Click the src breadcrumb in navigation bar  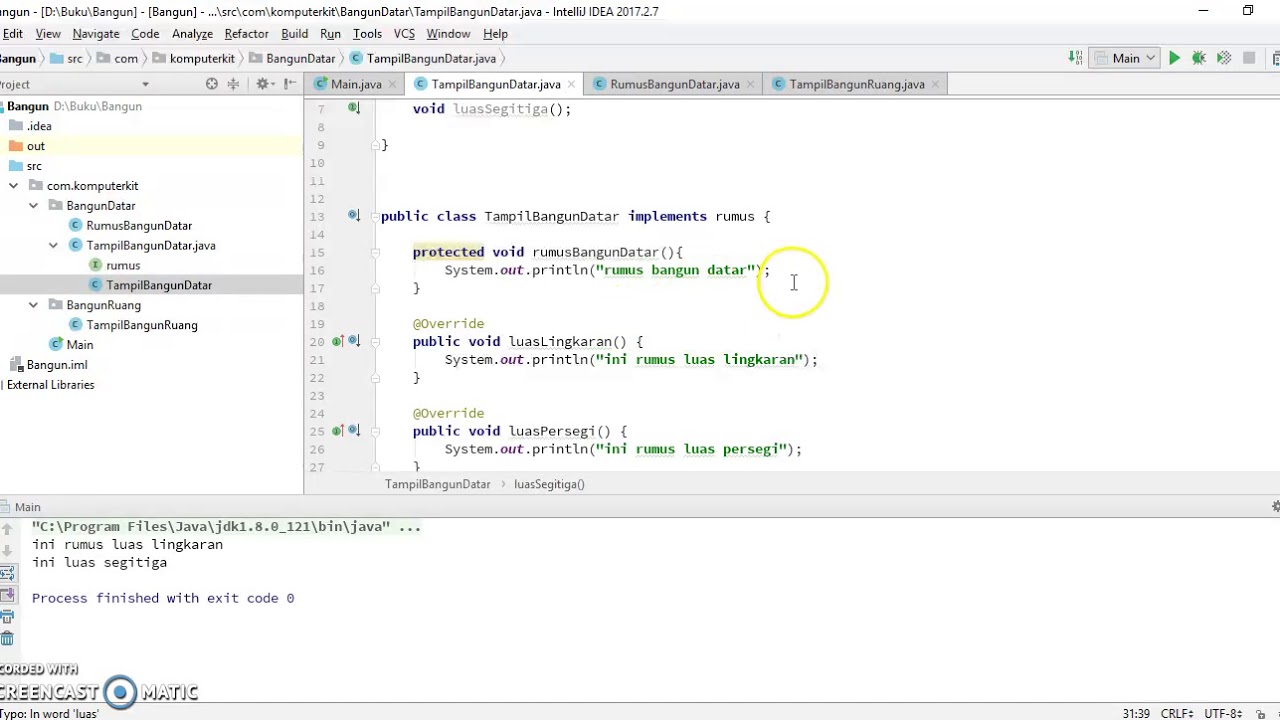click(66, 58)
